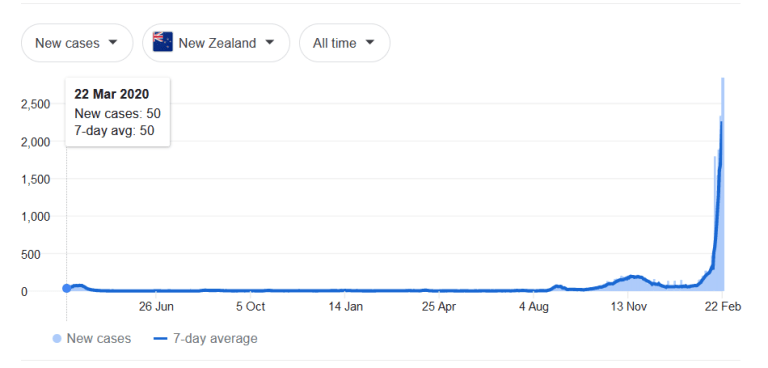The width and height of the screenshot is (768, 368).
Task: Open the New Zealand country dropdown
Action: coord(216,43)
